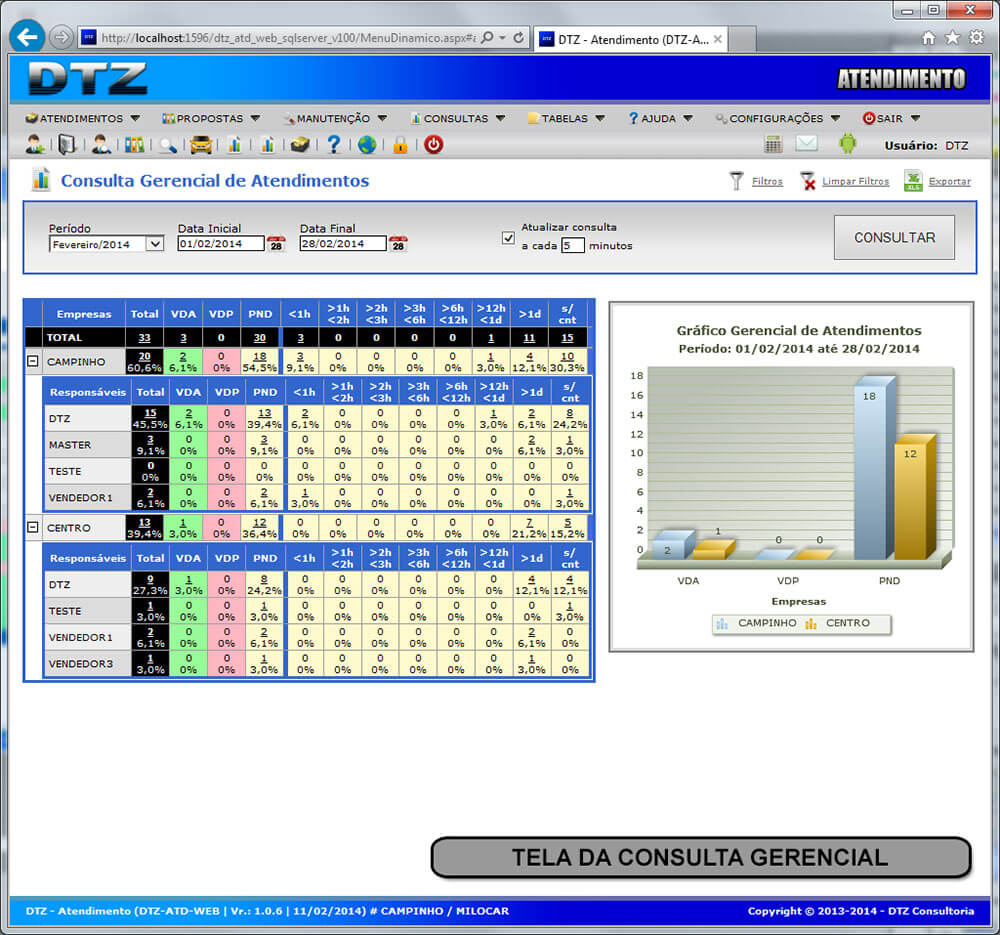
Task: Click the envelope mail icon
Action: 807,144
